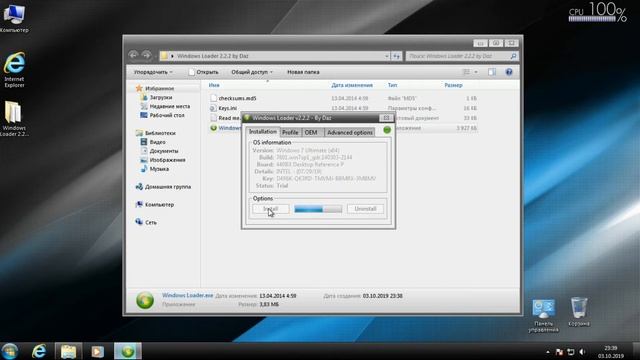This screenshot has width=640, height=360.
Task: Open the media player taskbar button
Action: (x=97, y=351)
